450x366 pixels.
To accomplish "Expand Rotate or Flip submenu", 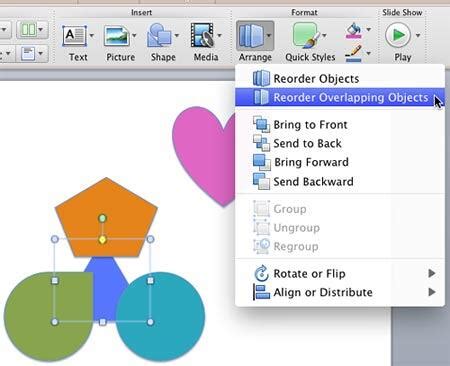I will [340, 274].
